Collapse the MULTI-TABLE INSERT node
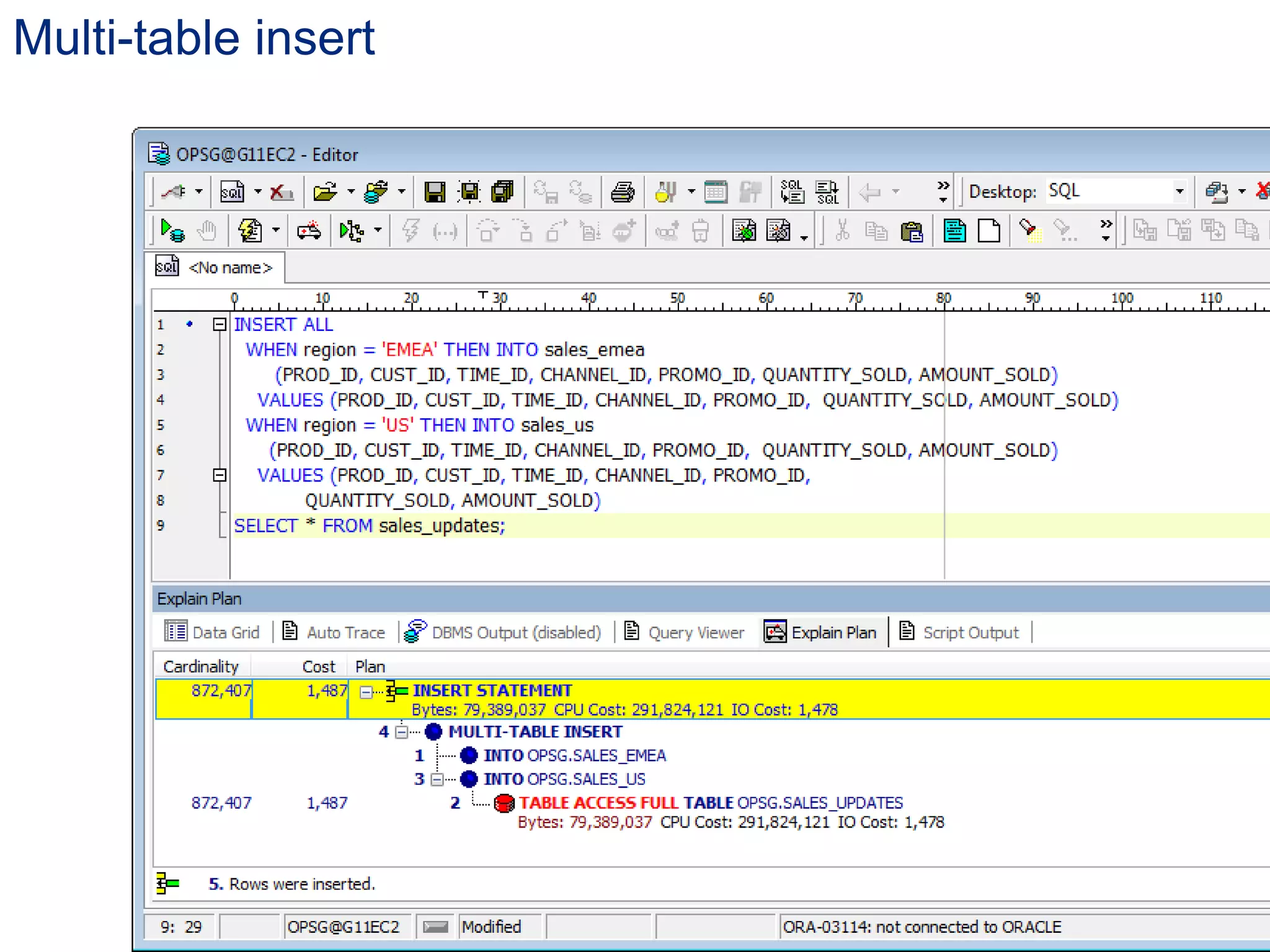Image resolution: width=1270 pixels, height=952 pixels. (402, 733)
